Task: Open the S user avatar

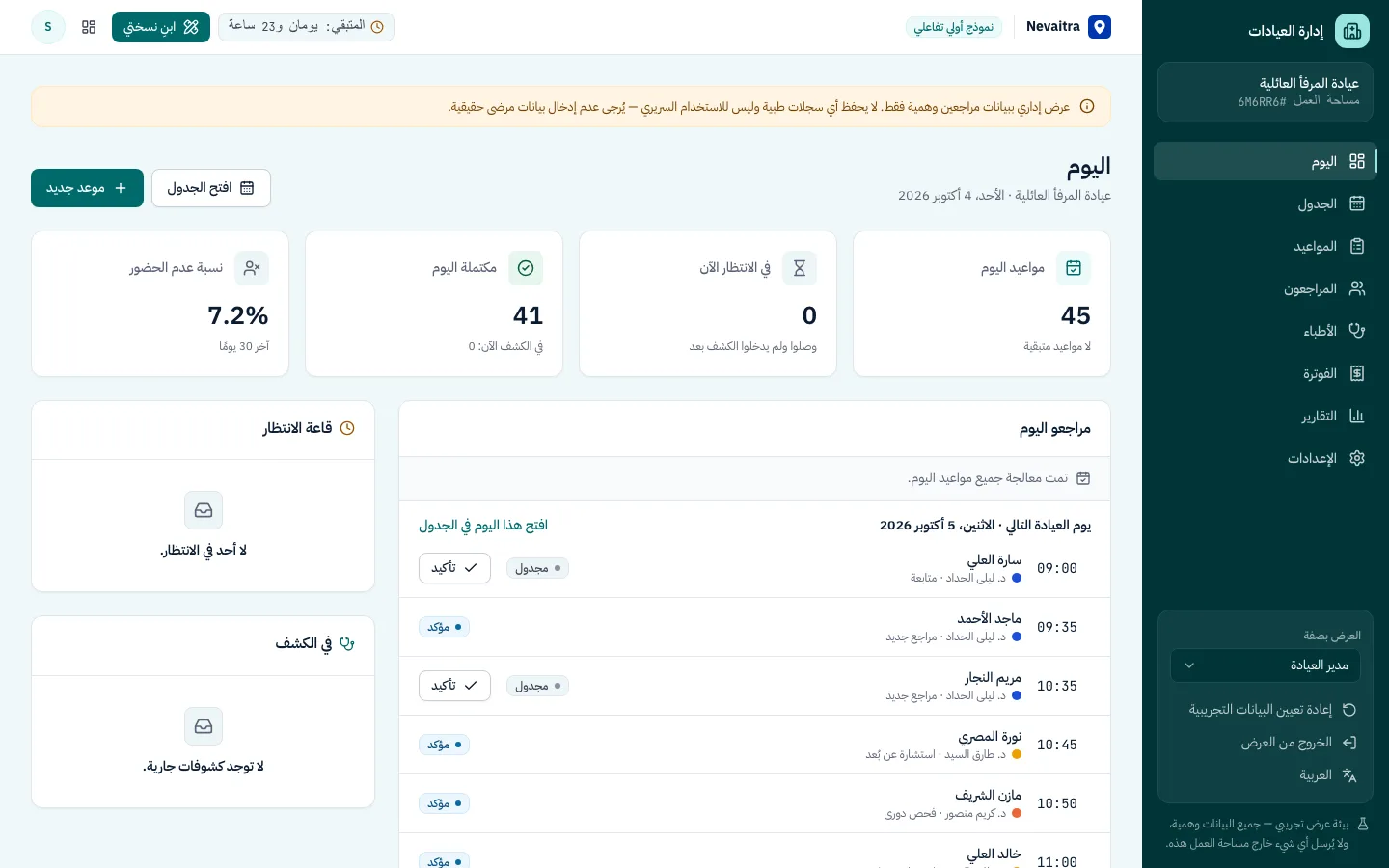Action: (48, 27)
